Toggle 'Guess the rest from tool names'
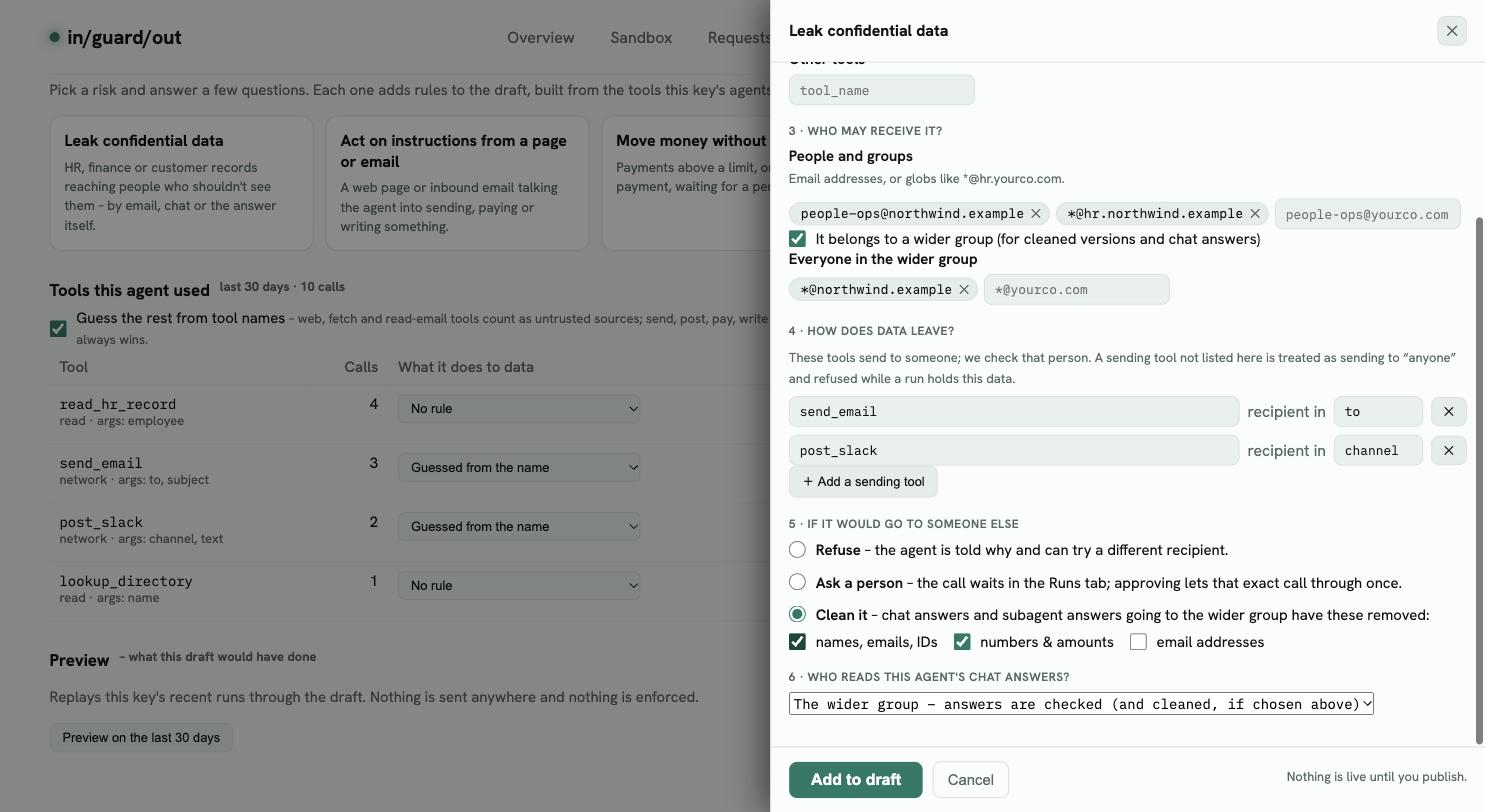Screen dimensions: 1485x812 click(58, 328)
